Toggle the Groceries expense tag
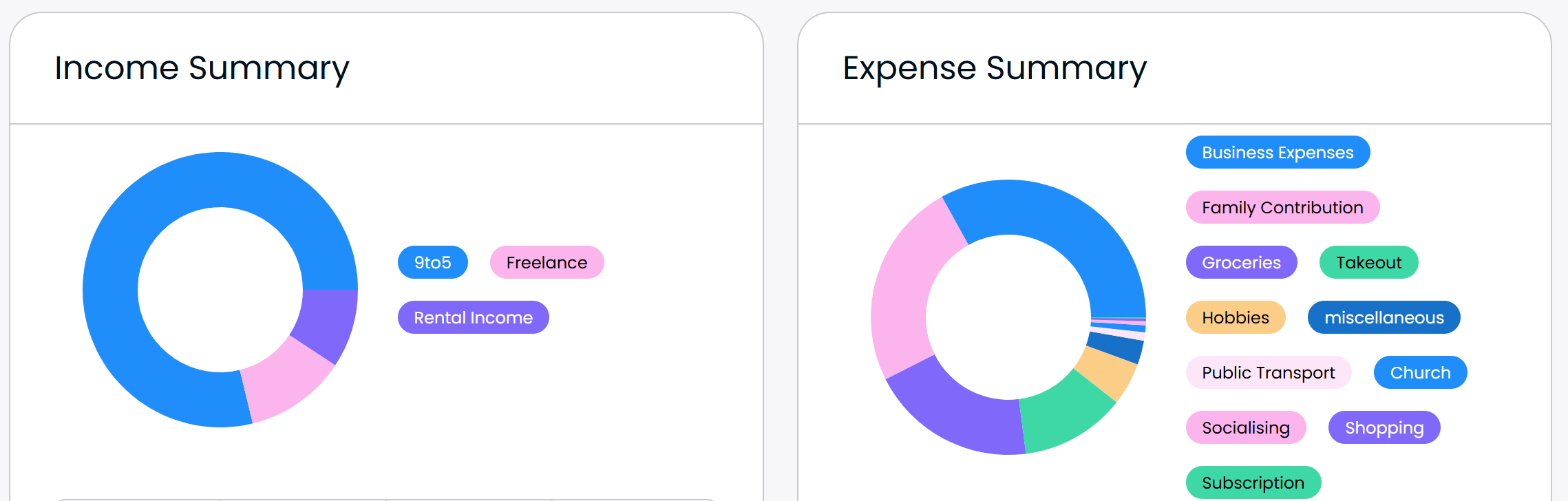 [x=1241, y=262]
